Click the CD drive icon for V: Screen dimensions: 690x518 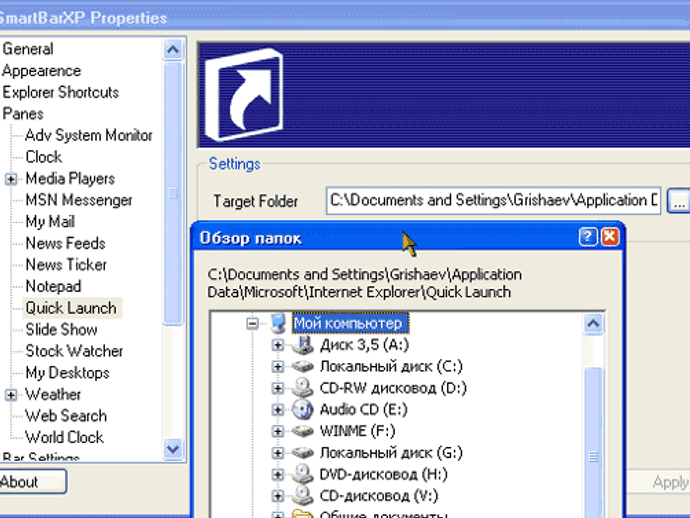click(x=303, y=496)
